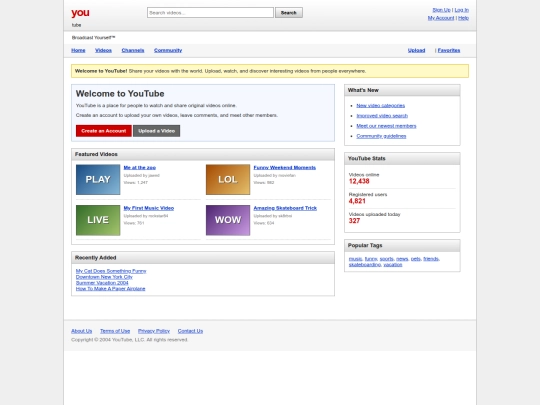540x405 pixels.
Task: Click the 'What's New' panel header
Action: pyautogui.click(x=402, y=90)
